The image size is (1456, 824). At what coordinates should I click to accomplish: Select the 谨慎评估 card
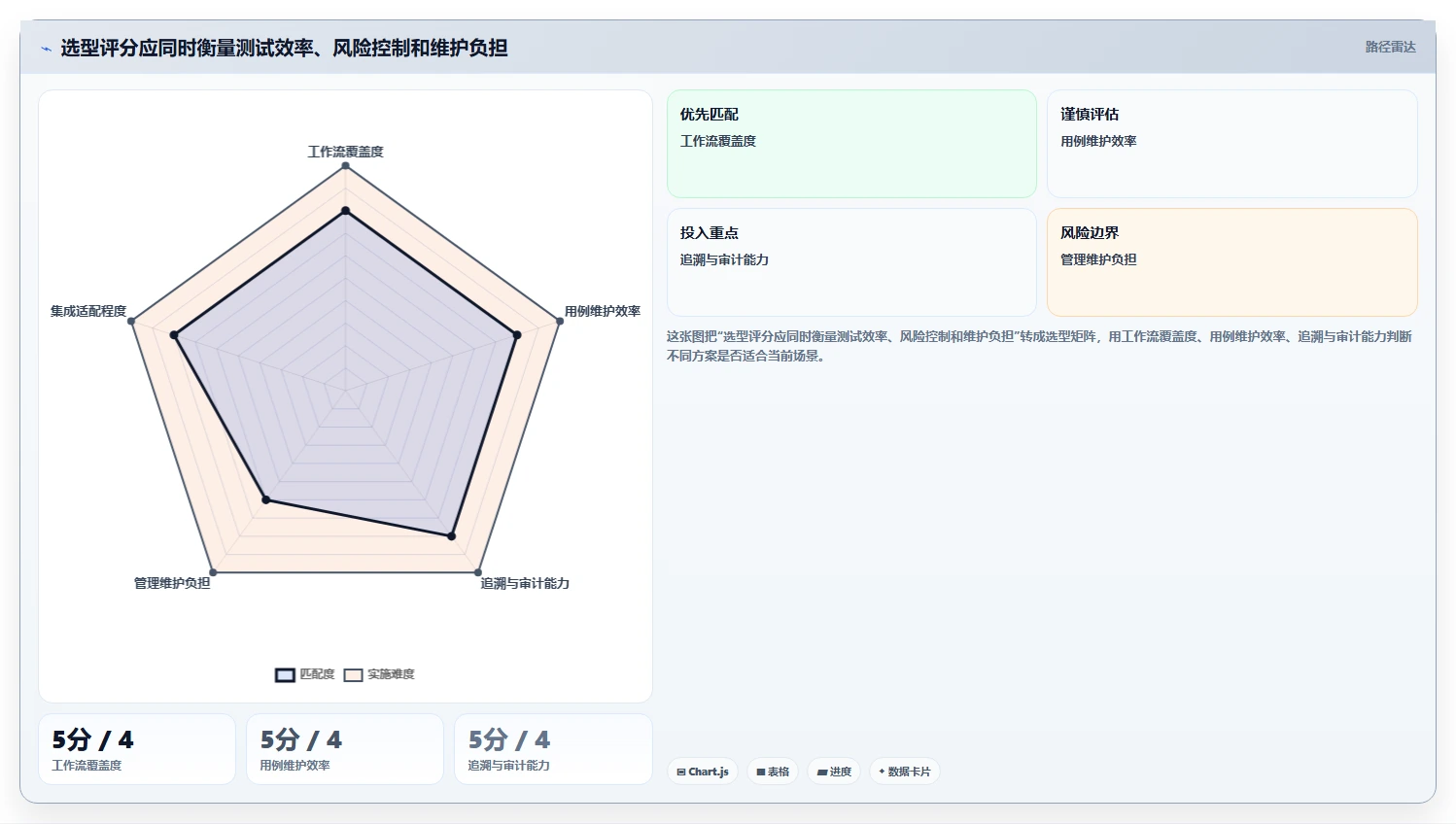coord(1231,144)
